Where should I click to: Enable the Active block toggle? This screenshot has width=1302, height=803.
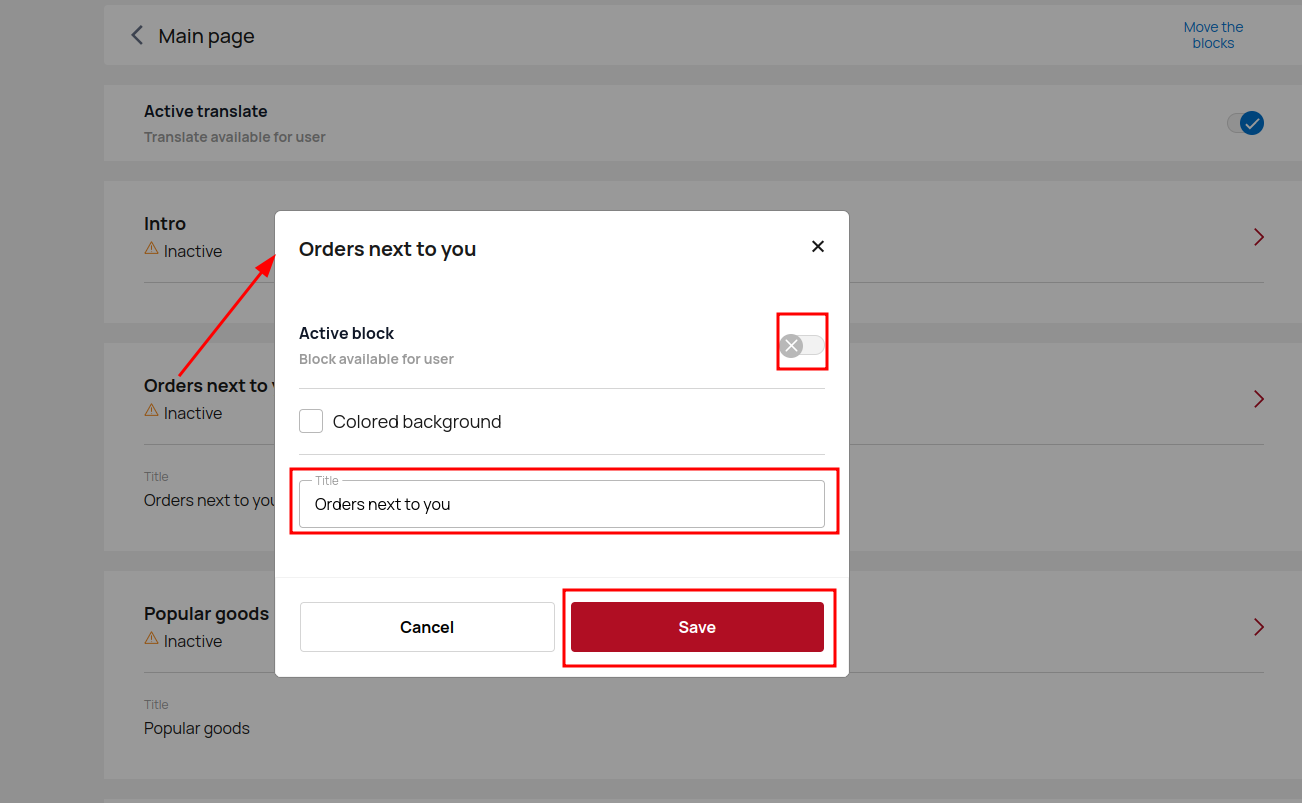(802, 346)
